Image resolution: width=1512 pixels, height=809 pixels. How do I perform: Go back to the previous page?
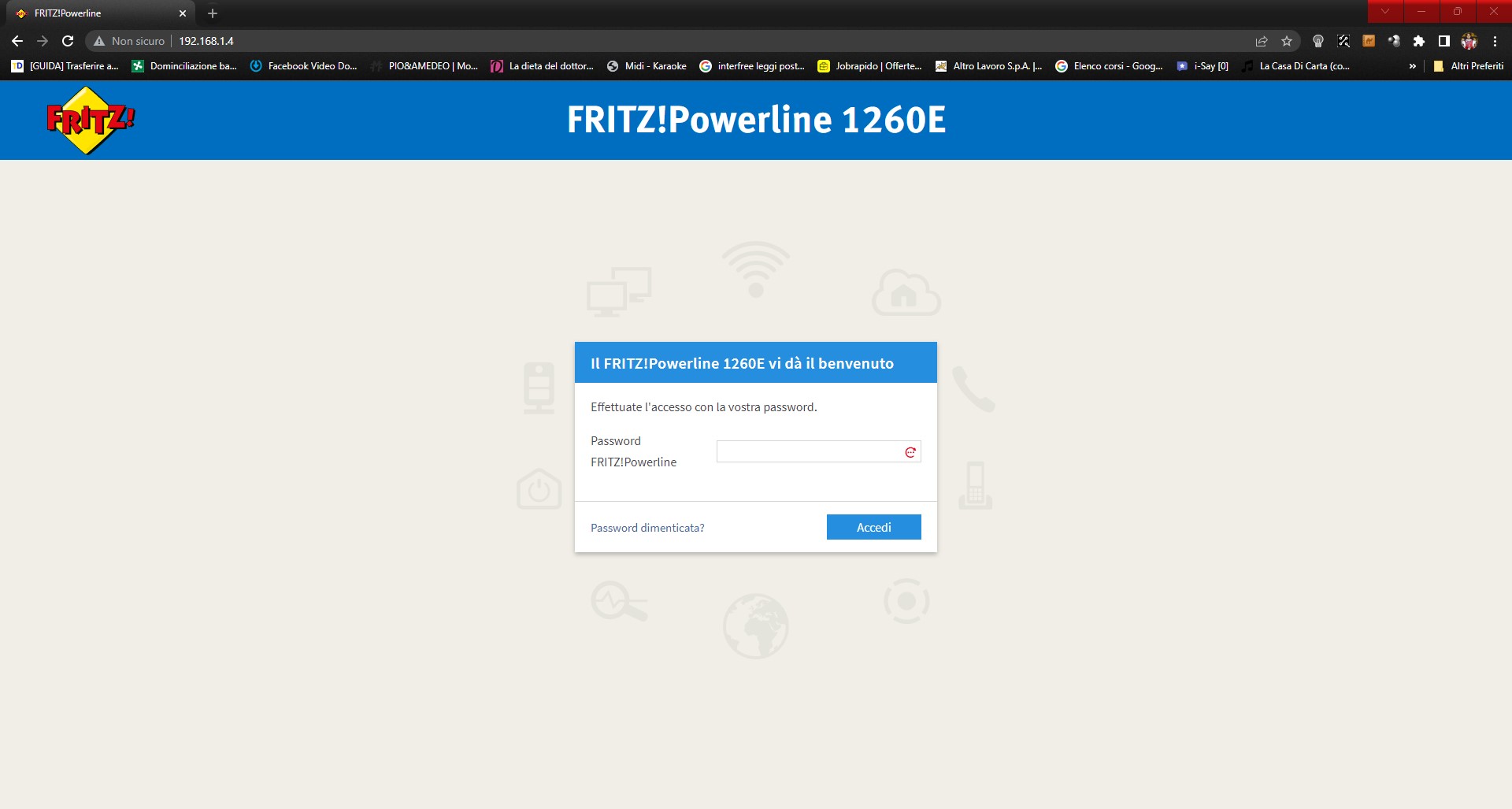[x=17, y=41]
